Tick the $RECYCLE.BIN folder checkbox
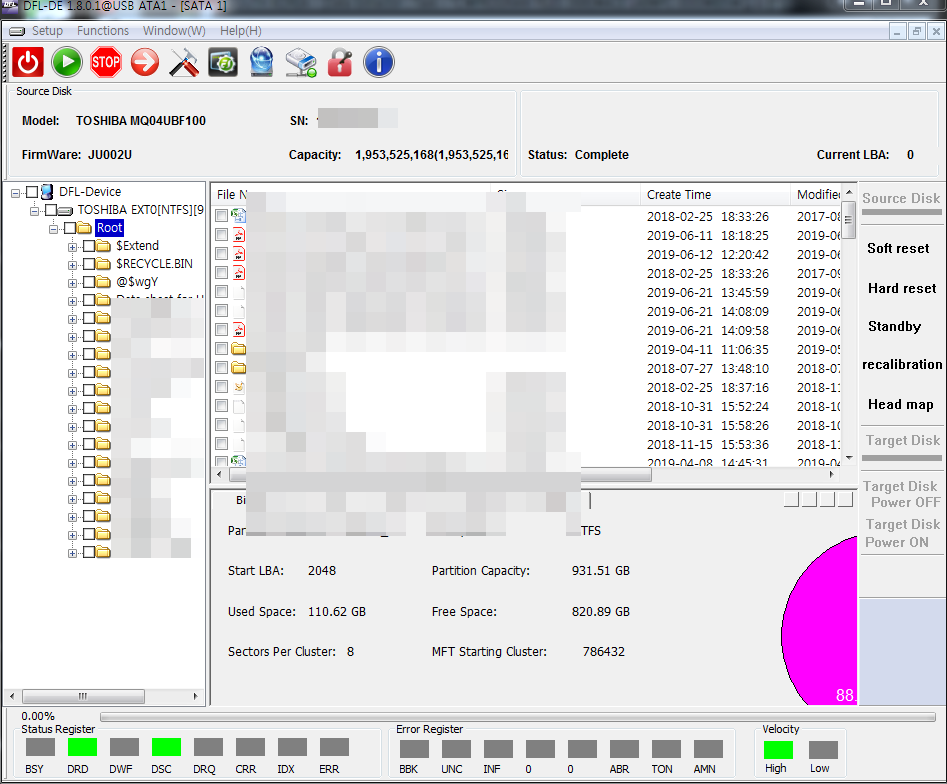947x784 pixels. pos(89,264)
